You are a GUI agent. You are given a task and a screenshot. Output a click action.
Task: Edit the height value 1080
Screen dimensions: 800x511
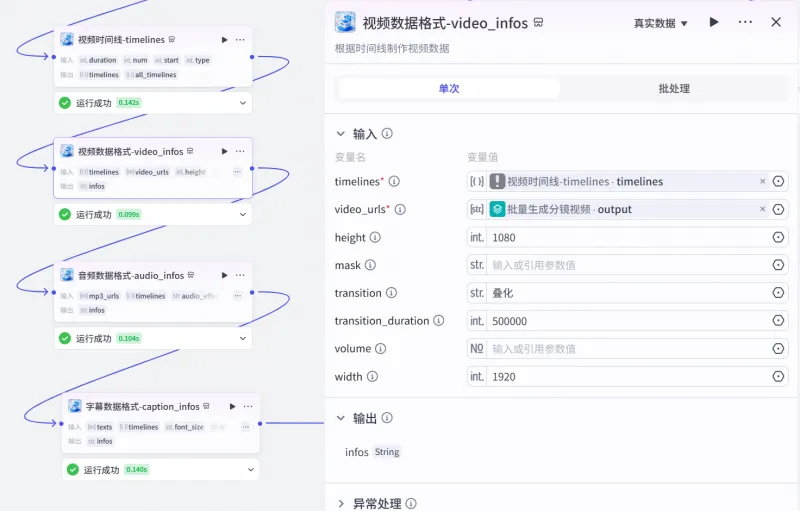point(628,238)
